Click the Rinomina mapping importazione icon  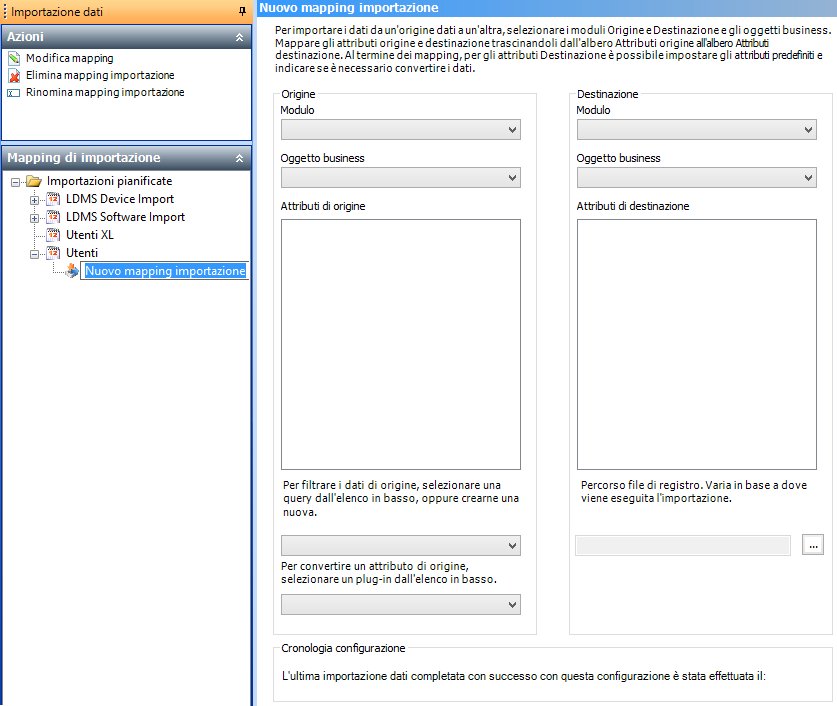(x=14, y=93)
